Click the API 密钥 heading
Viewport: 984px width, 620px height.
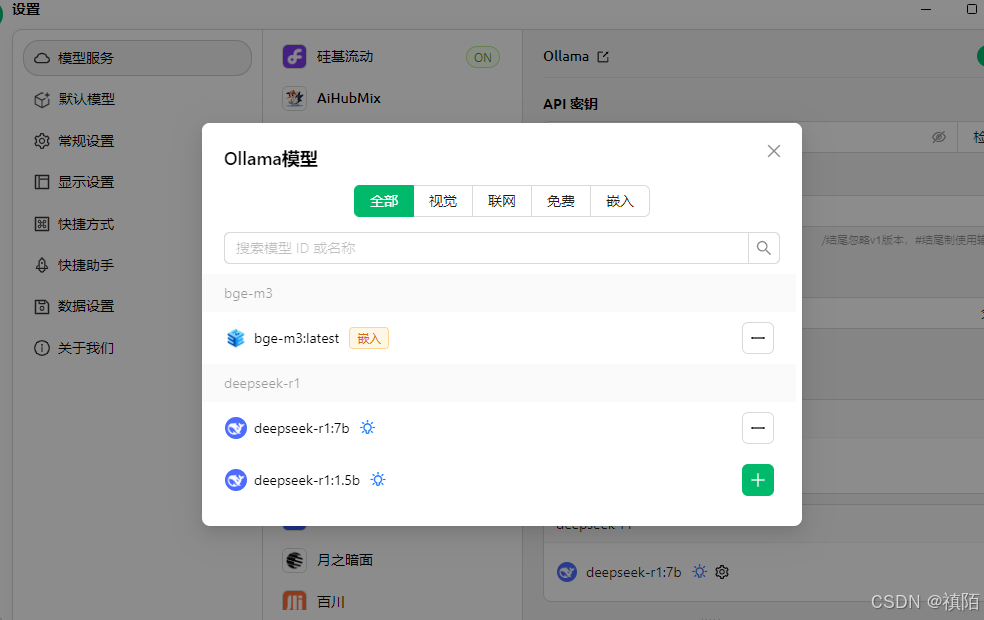[570, 104]
